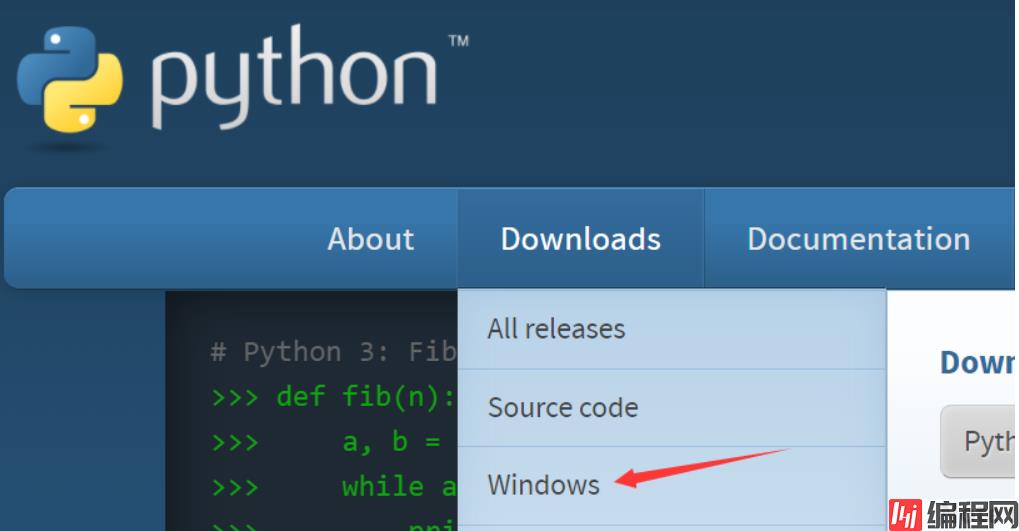Image resolution: width=1019 pixels, height=531 pixels.
Task: Open the About navigation menu
Action: [370, 239]
